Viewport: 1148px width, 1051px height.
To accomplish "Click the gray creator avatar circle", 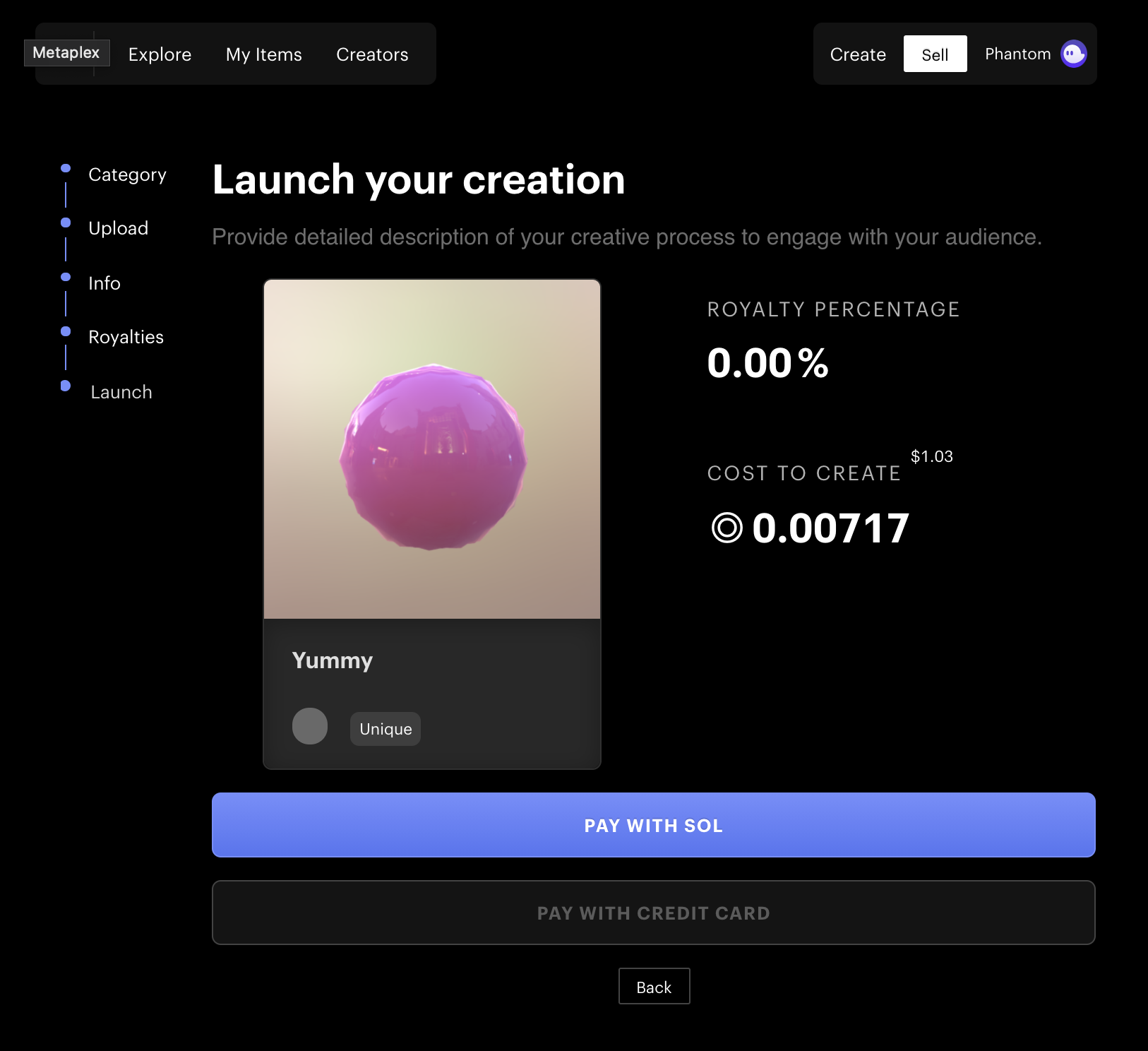I will pos(310,726).
